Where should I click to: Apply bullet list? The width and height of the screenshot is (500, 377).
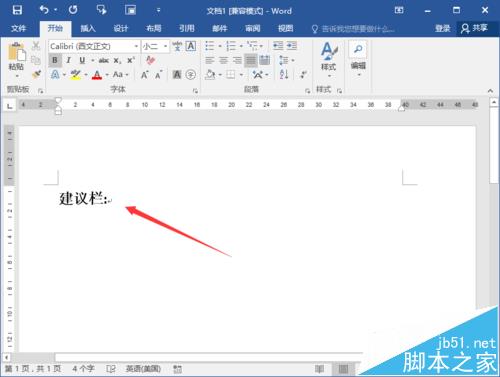click(x=209, y=46)
